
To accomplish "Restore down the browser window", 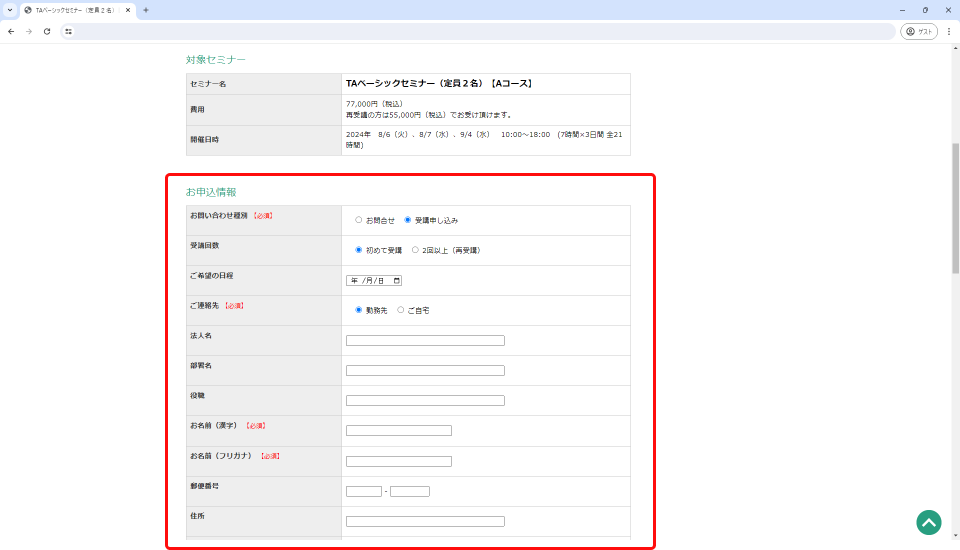I will [x=925, y=10].
